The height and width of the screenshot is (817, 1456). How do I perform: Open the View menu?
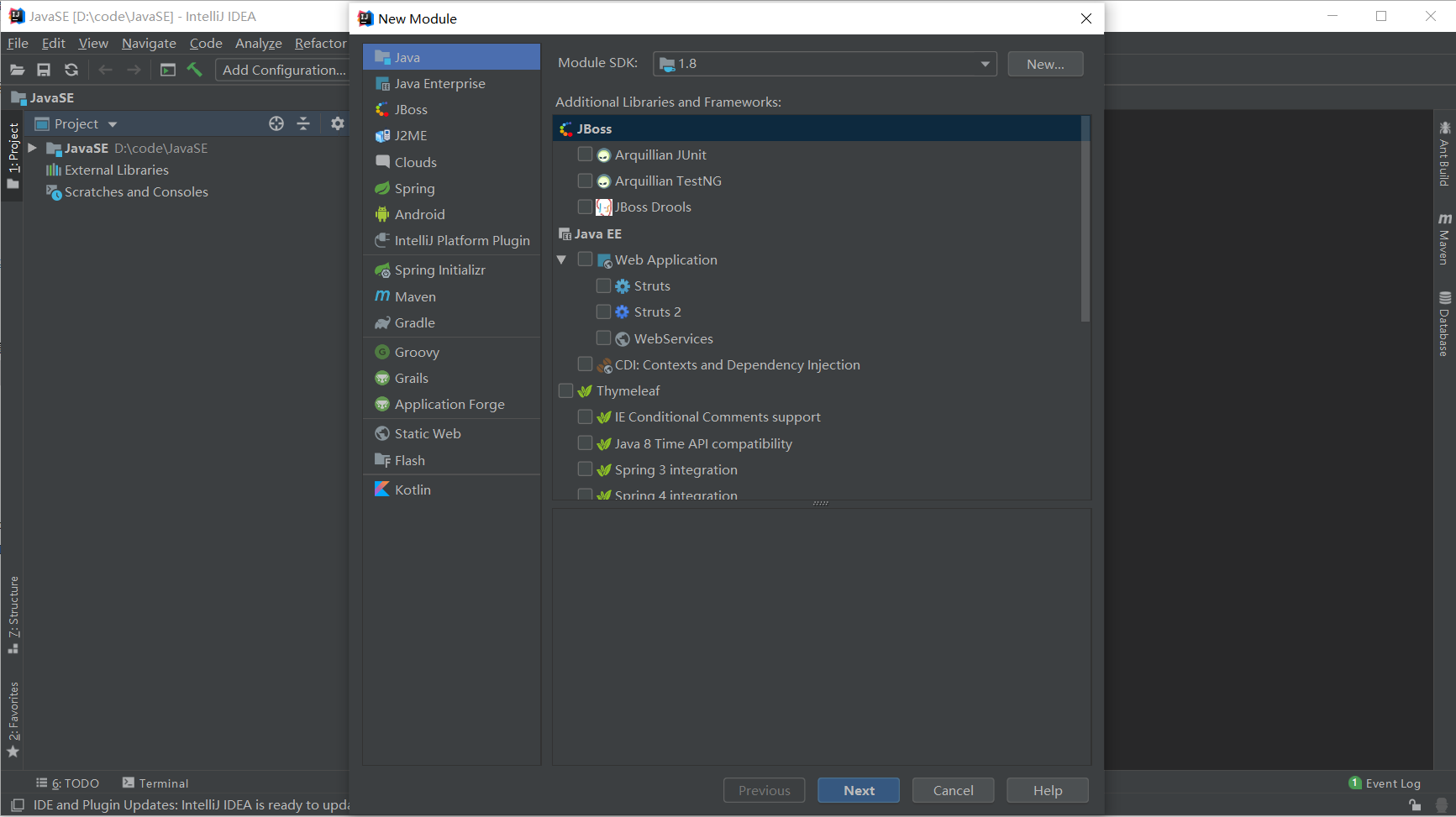93,43
